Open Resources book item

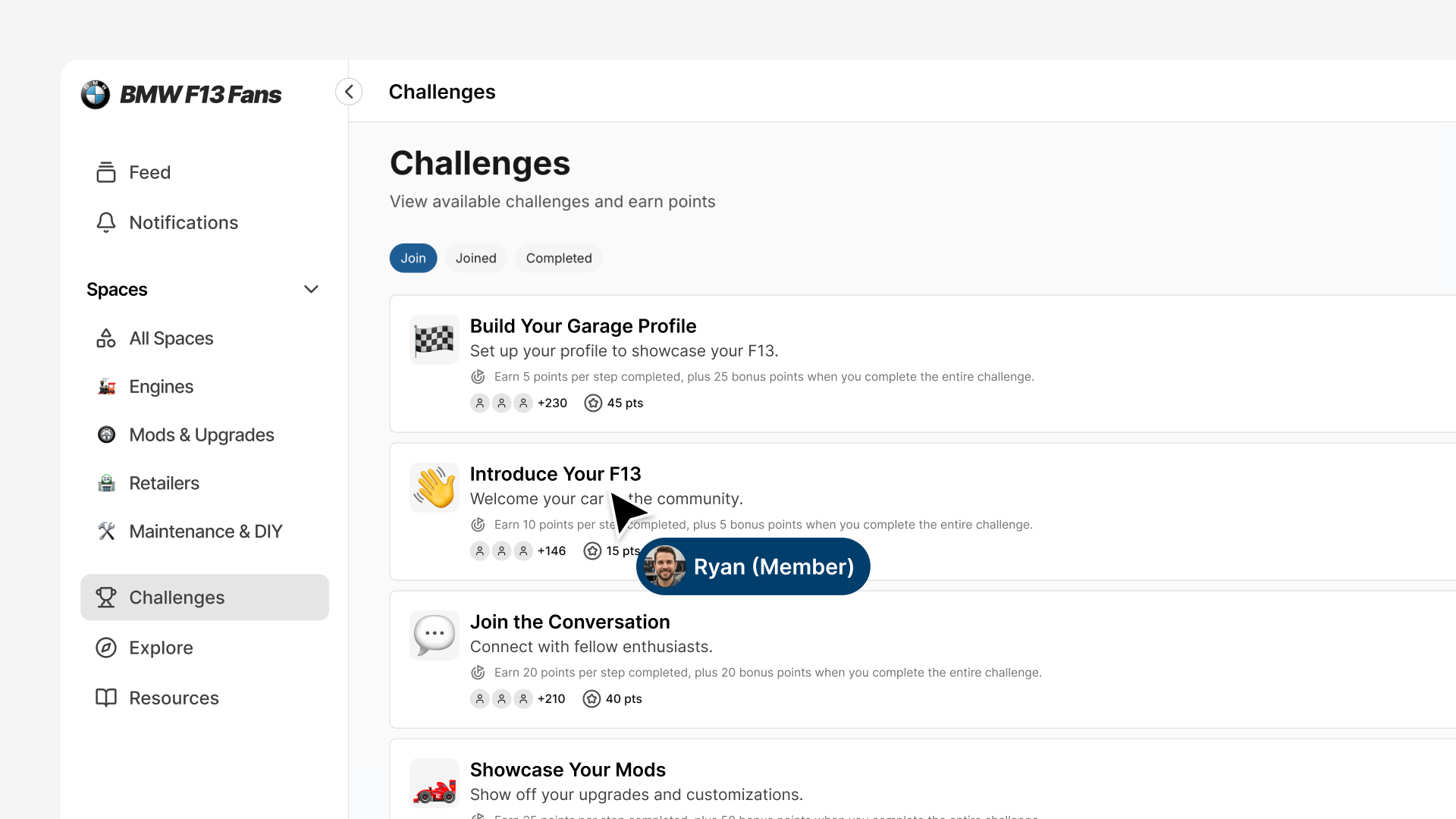pyautogui.click(x=174, y=698)
